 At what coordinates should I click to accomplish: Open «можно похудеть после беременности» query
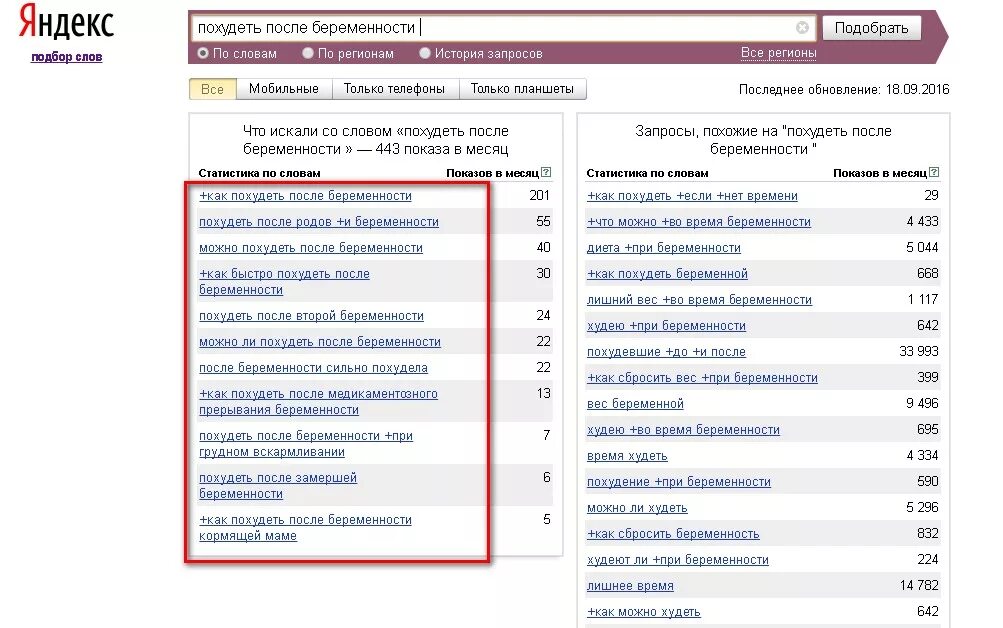point(311,248)
